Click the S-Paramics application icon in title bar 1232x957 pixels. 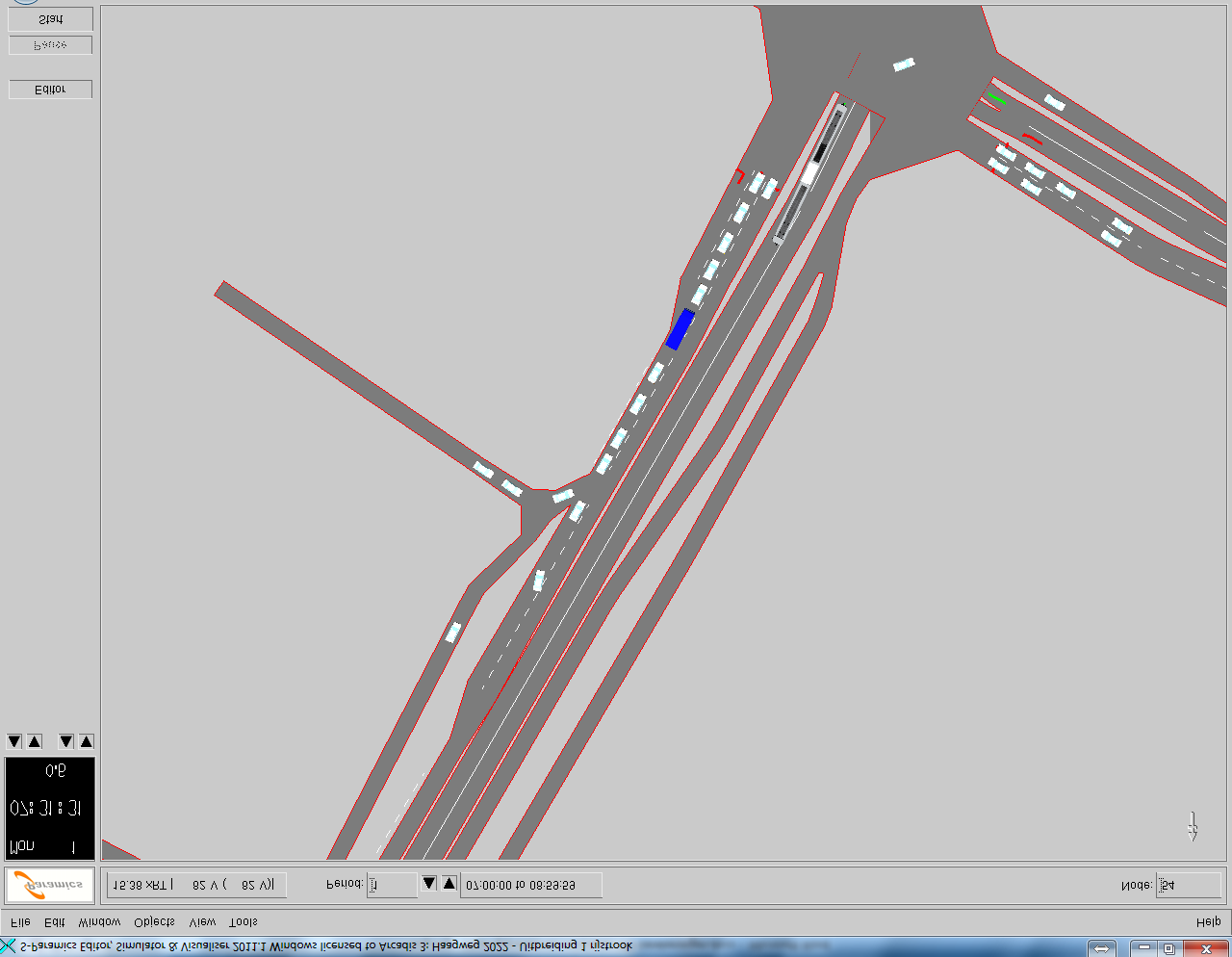(9, 947)
